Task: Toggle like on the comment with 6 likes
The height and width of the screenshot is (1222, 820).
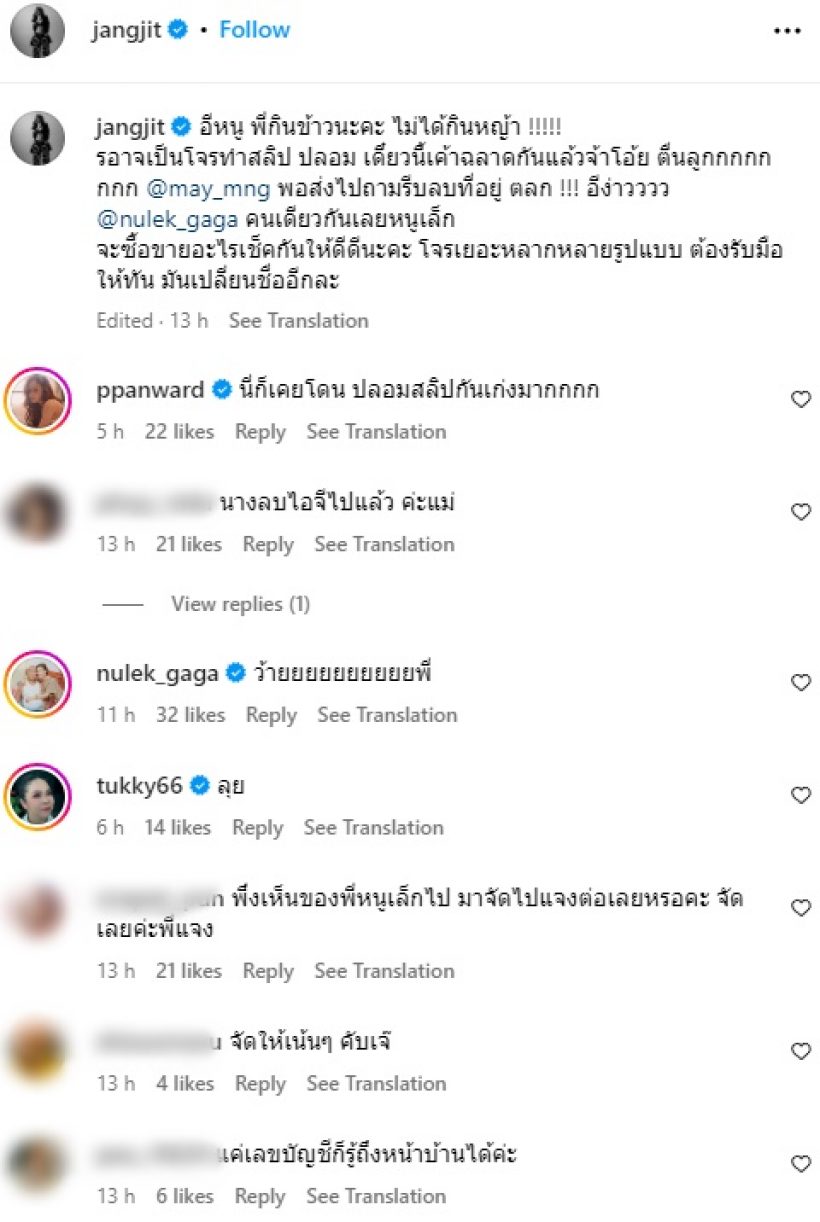Action: (801, 1164)
